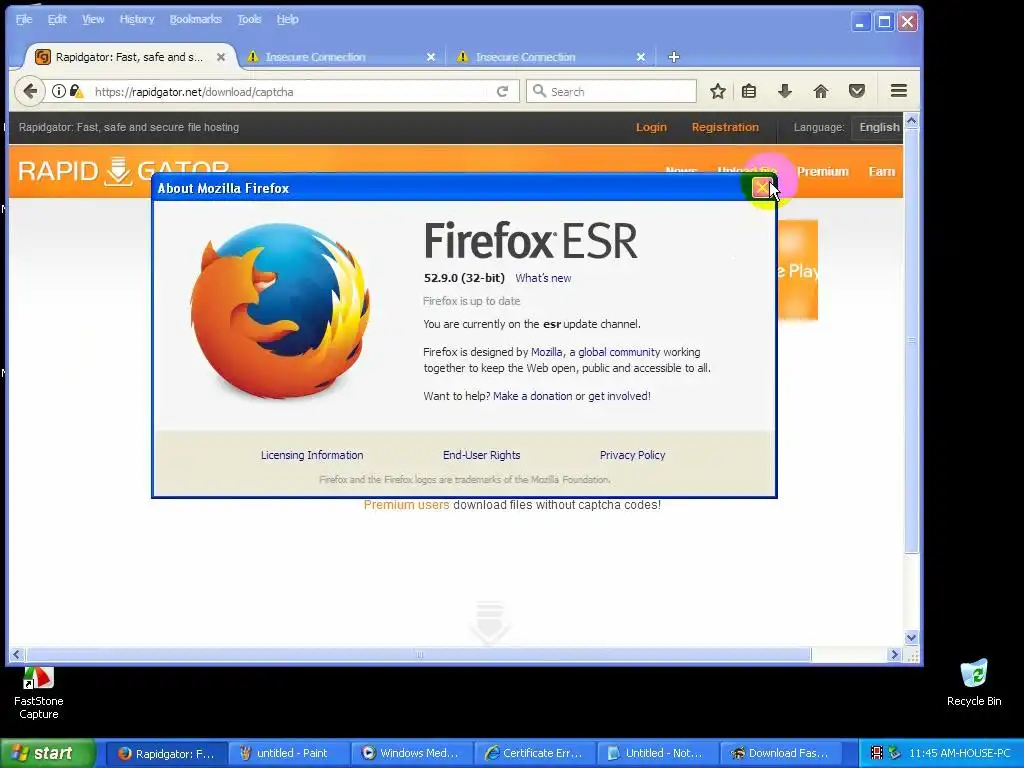Open the Edit menu
The image size is (1024, 768).
pyautogui.click(x=57, y=20)
